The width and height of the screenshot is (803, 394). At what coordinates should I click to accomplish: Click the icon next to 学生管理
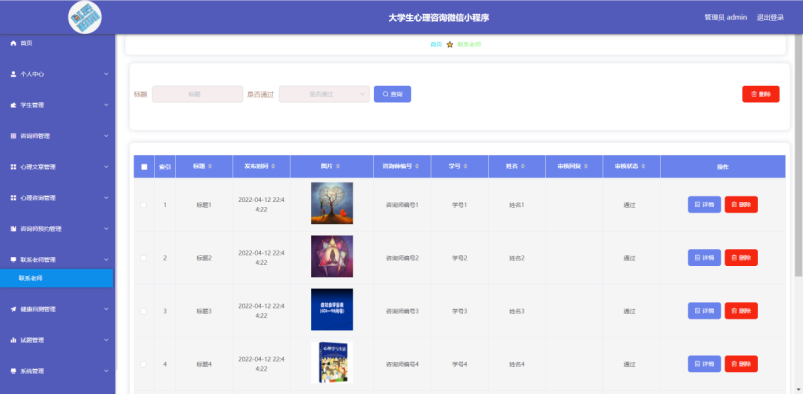[x=13, y=105]
